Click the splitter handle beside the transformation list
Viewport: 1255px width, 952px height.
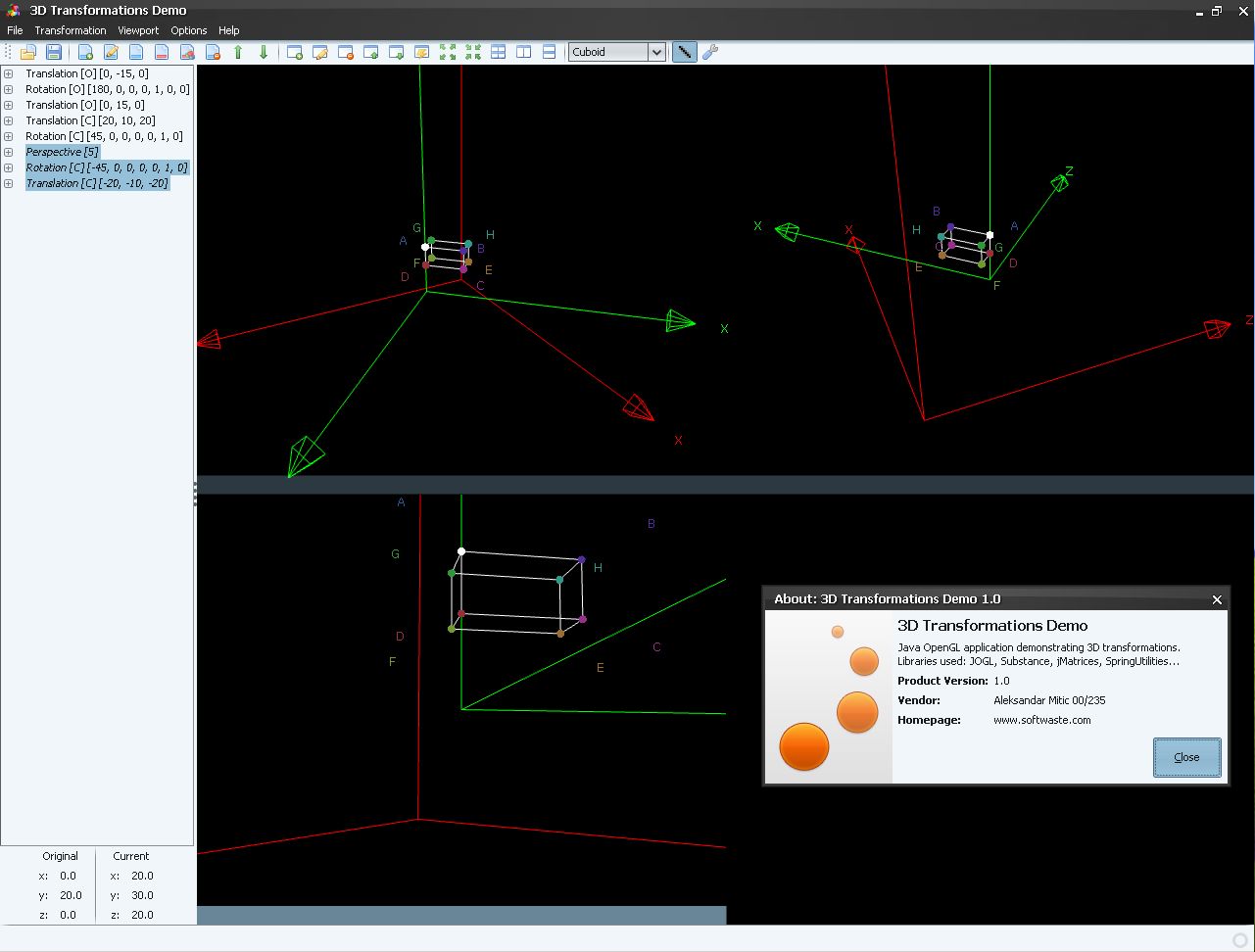[195, 496]
